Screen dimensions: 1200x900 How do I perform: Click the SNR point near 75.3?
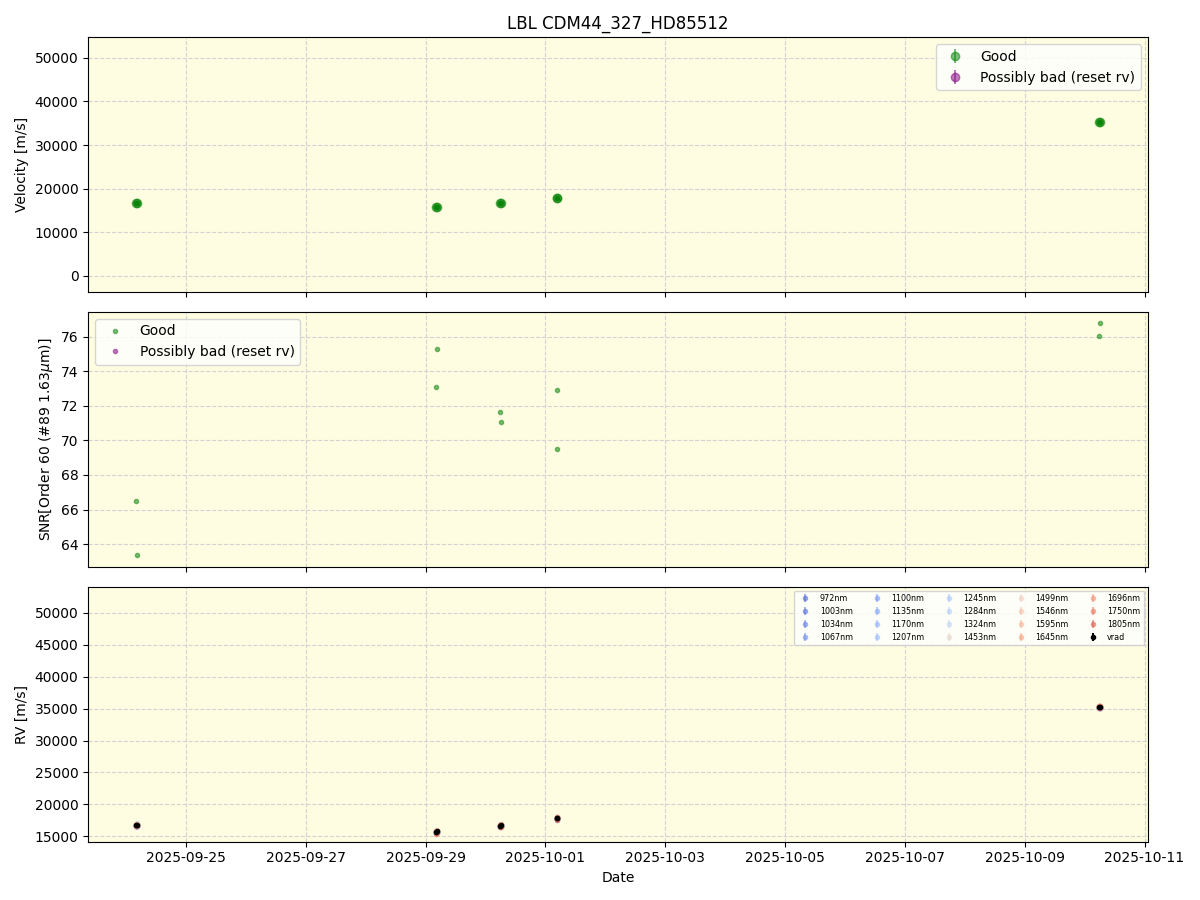pos(437,349)
